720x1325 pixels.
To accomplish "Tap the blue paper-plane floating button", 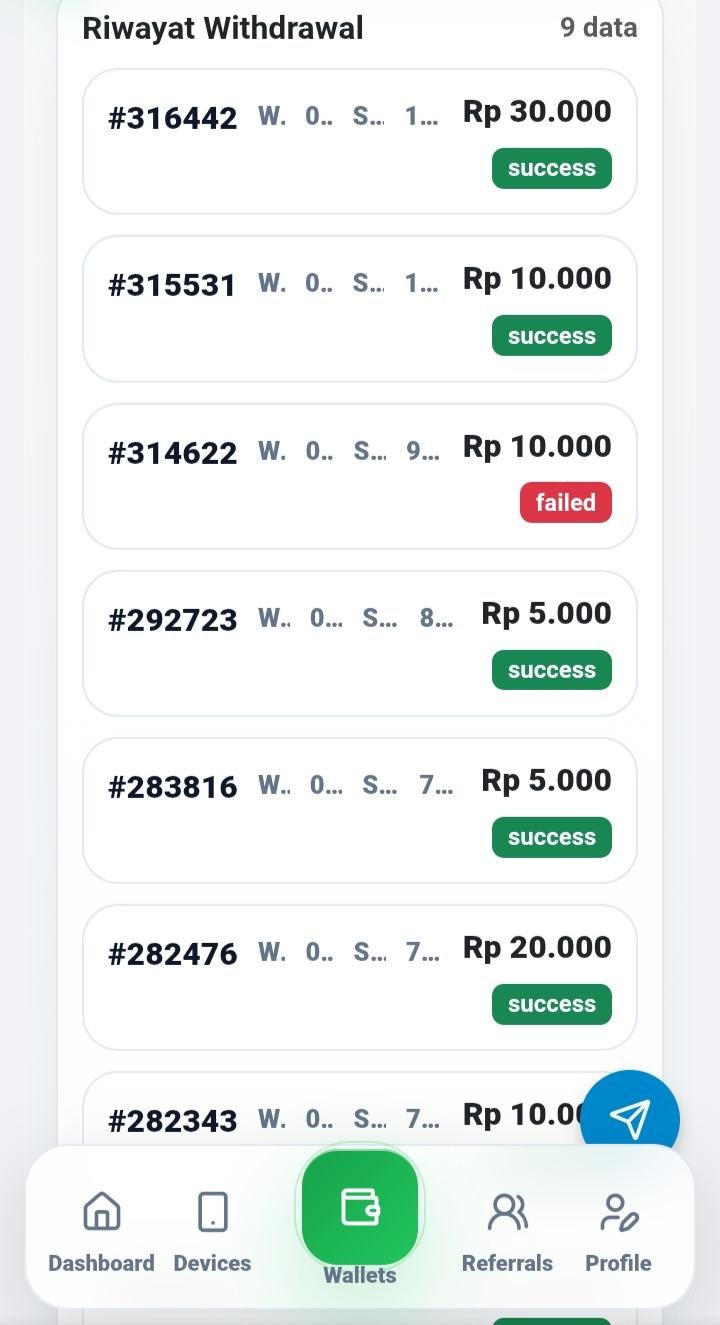I will (x=630, y=1118).
